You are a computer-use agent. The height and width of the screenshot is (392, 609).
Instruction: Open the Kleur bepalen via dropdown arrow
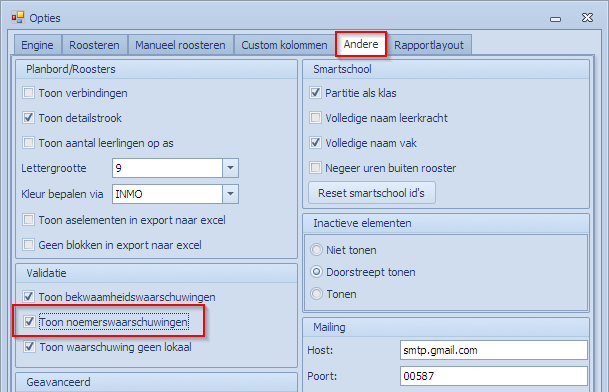pos(230,194)
